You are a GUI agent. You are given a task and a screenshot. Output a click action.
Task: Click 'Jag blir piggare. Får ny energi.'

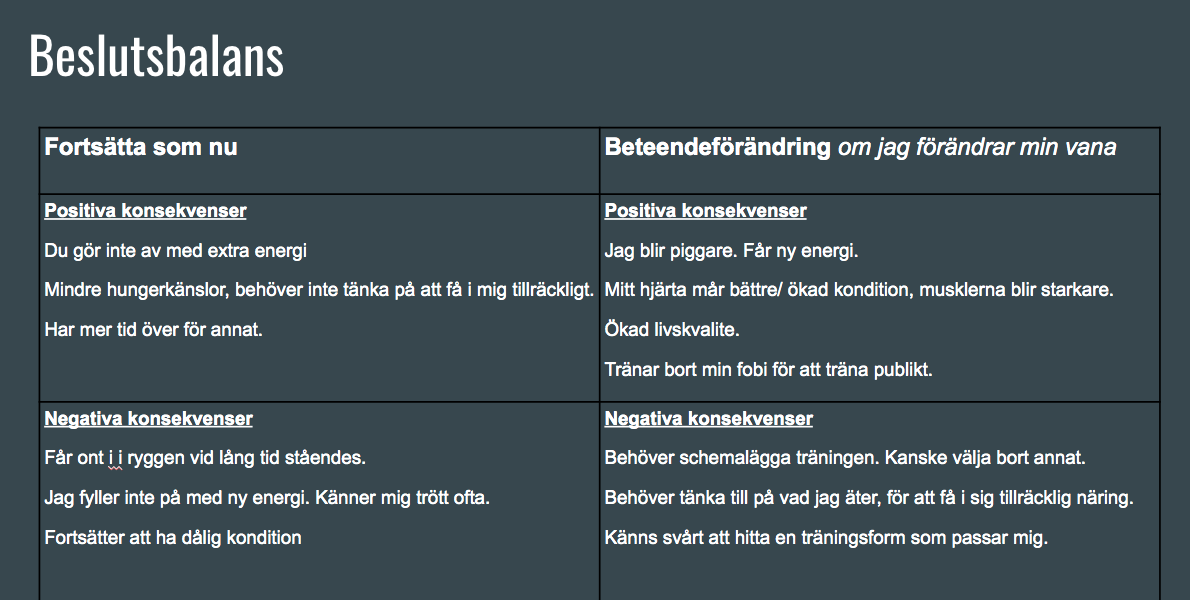[732, 251]
